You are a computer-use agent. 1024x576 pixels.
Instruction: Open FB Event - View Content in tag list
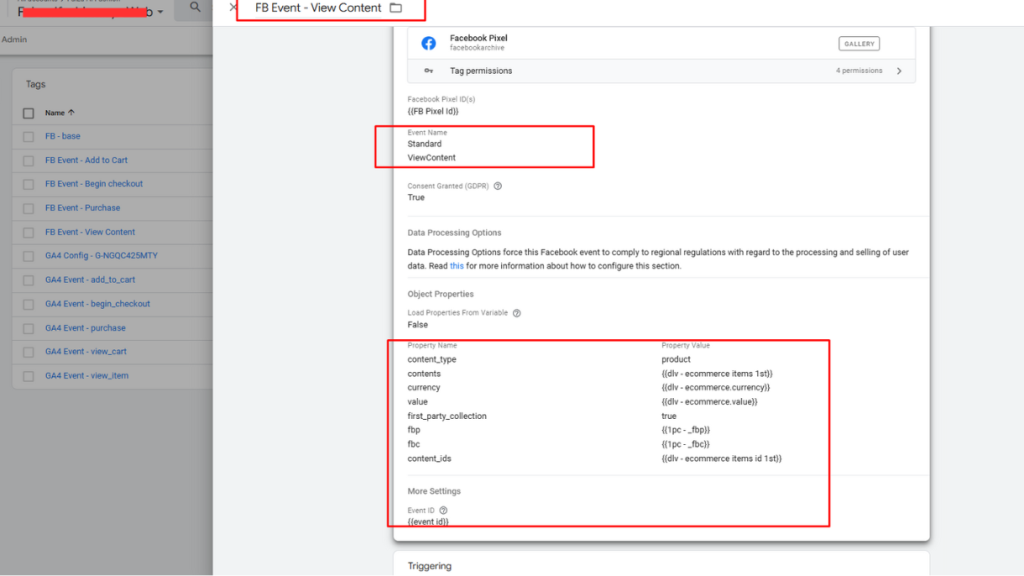coord(90,232)
